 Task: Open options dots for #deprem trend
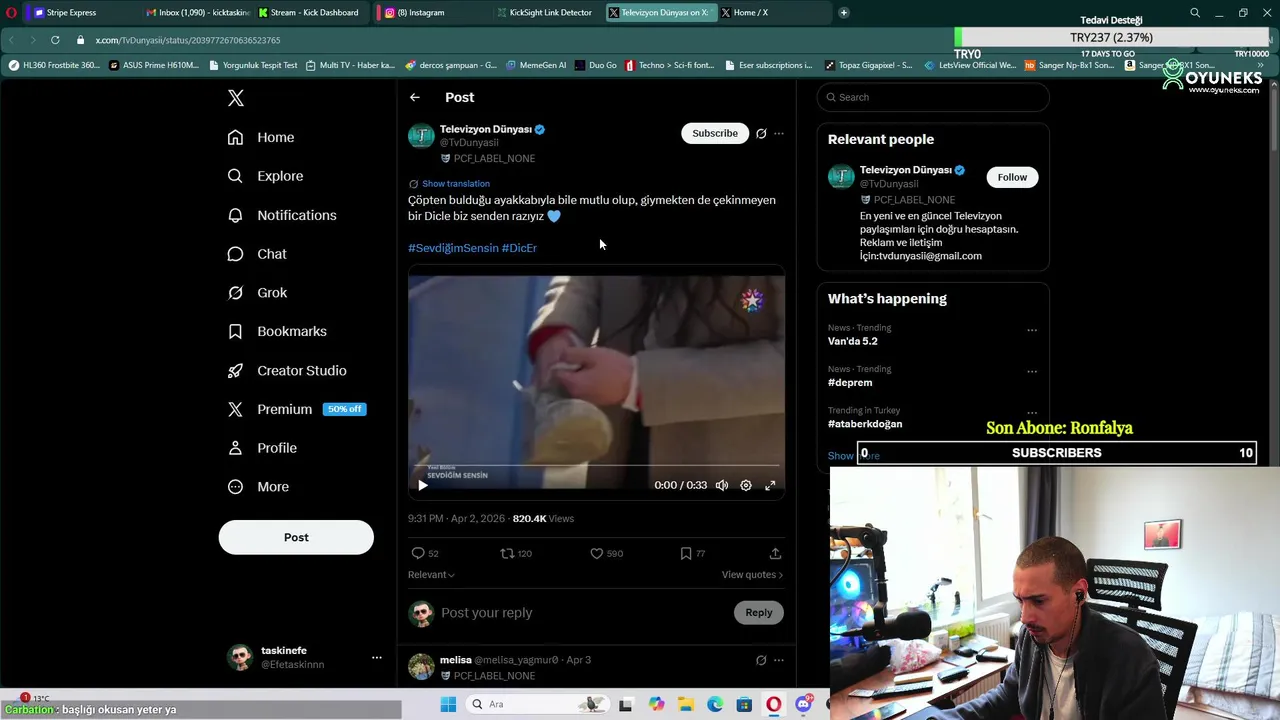tap(1032, 371)
